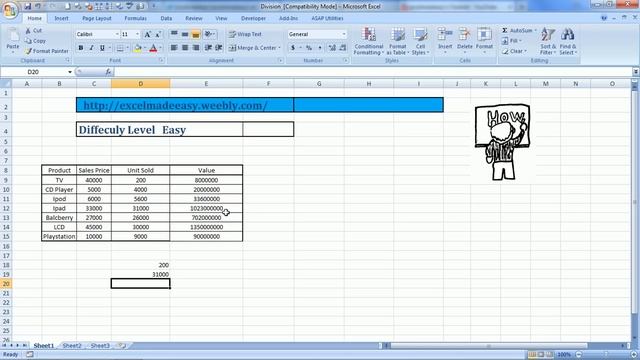Open Excel Help question mark icon

coord(604,18)
